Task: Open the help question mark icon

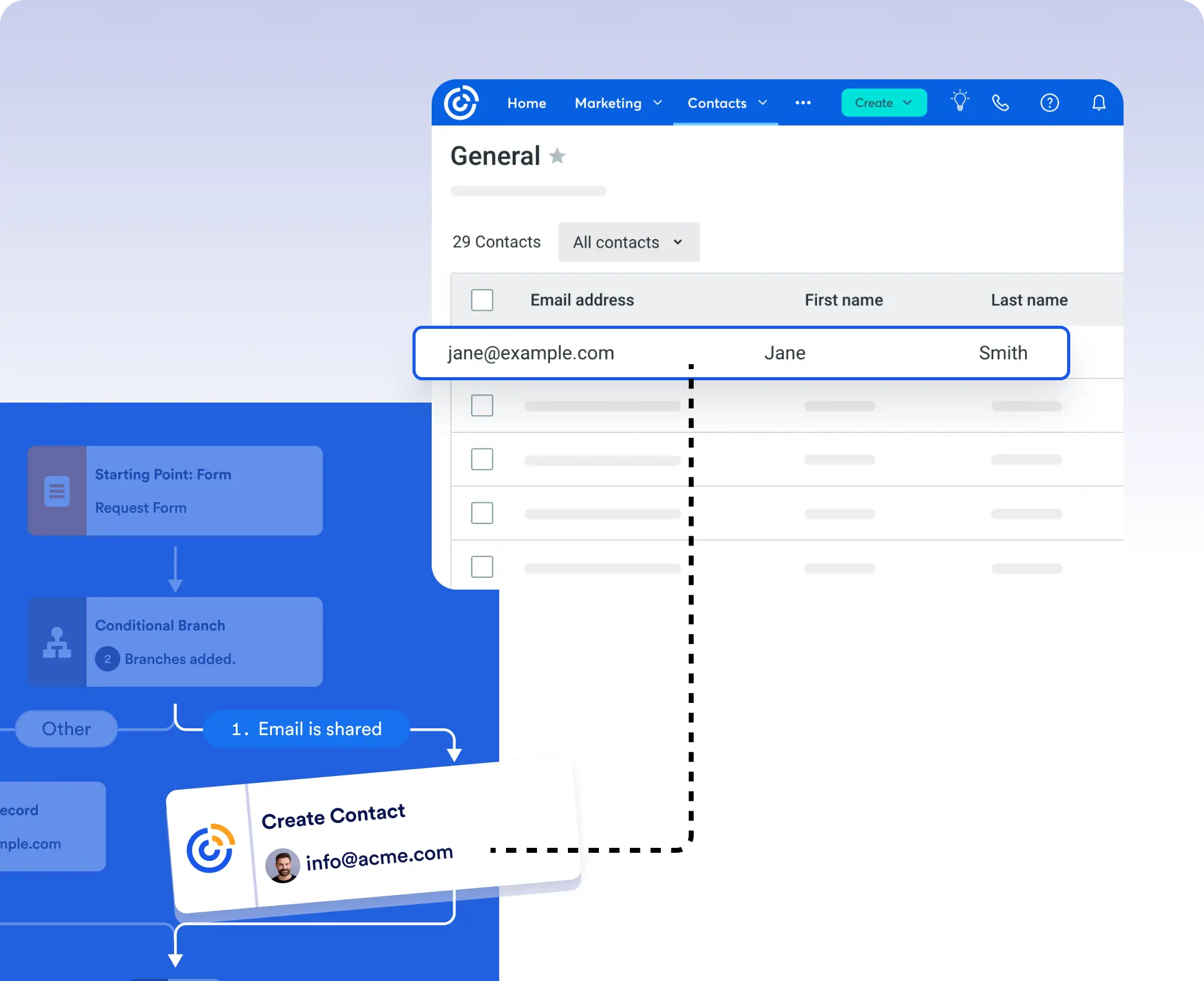Action: click(x=1049, y=103)
